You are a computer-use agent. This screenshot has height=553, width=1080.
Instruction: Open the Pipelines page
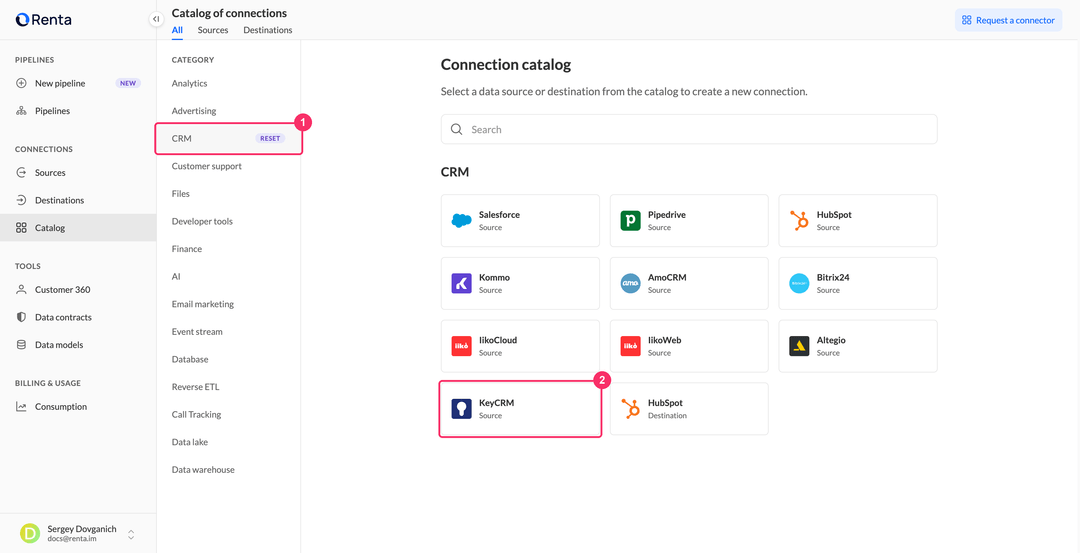[52, 111]
